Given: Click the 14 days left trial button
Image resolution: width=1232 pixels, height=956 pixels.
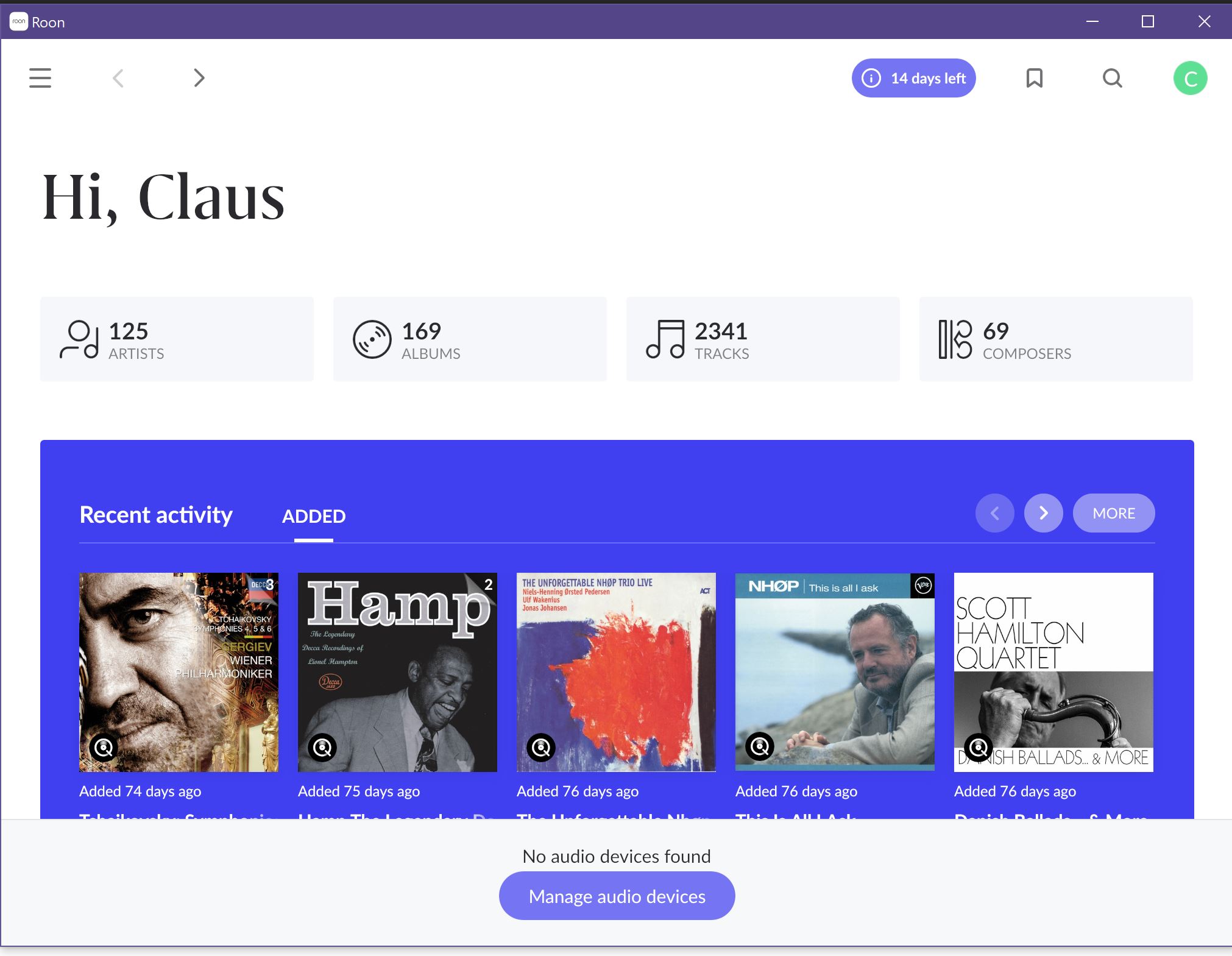Looking at the screenshot, I should [x=914, y=78].
